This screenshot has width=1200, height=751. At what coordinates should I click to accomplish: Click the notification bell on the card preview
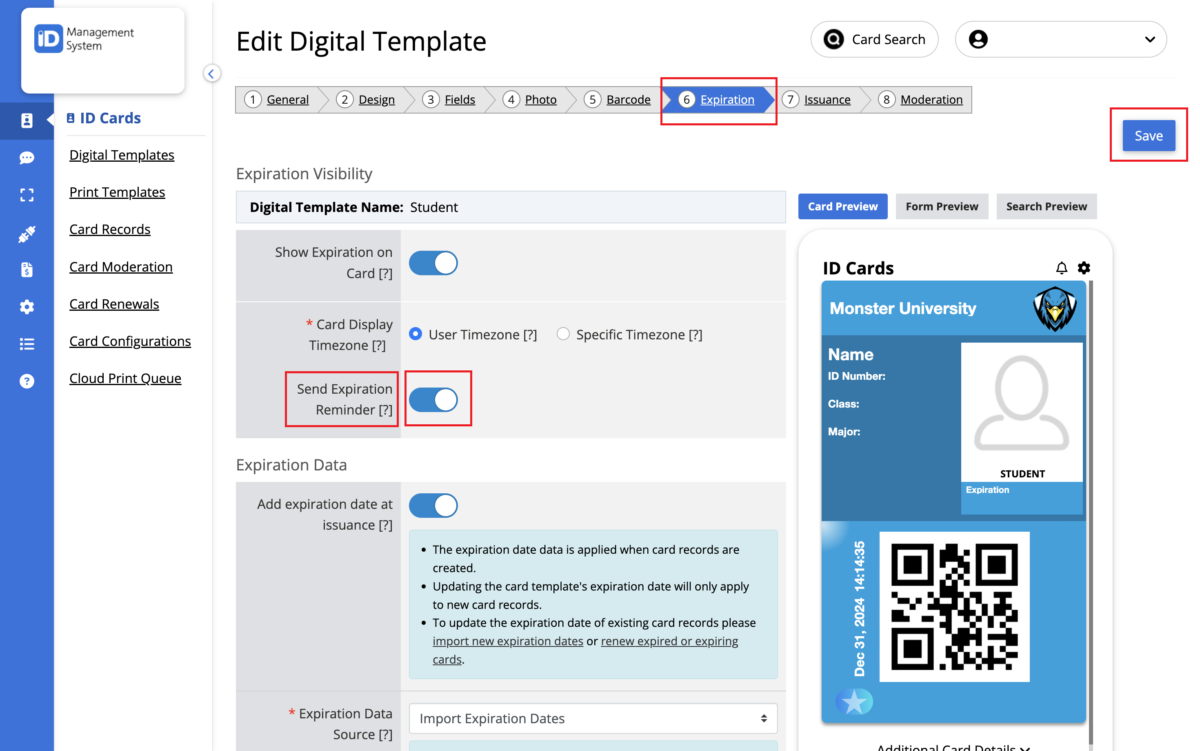[x=1062, y=268]
